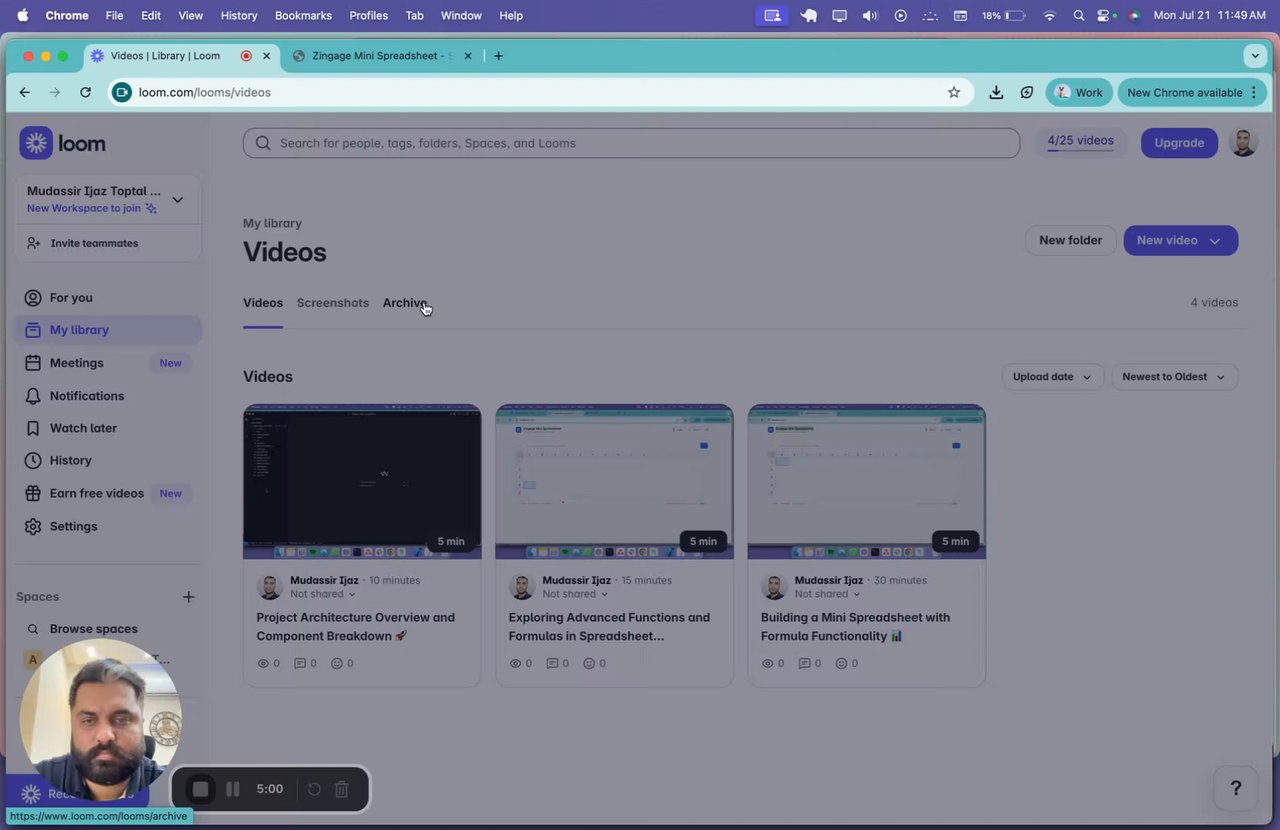Open the Bookmarks menu in the menu bar
The height and width of the screenshot is (830, 1280).
pos(303,16)
